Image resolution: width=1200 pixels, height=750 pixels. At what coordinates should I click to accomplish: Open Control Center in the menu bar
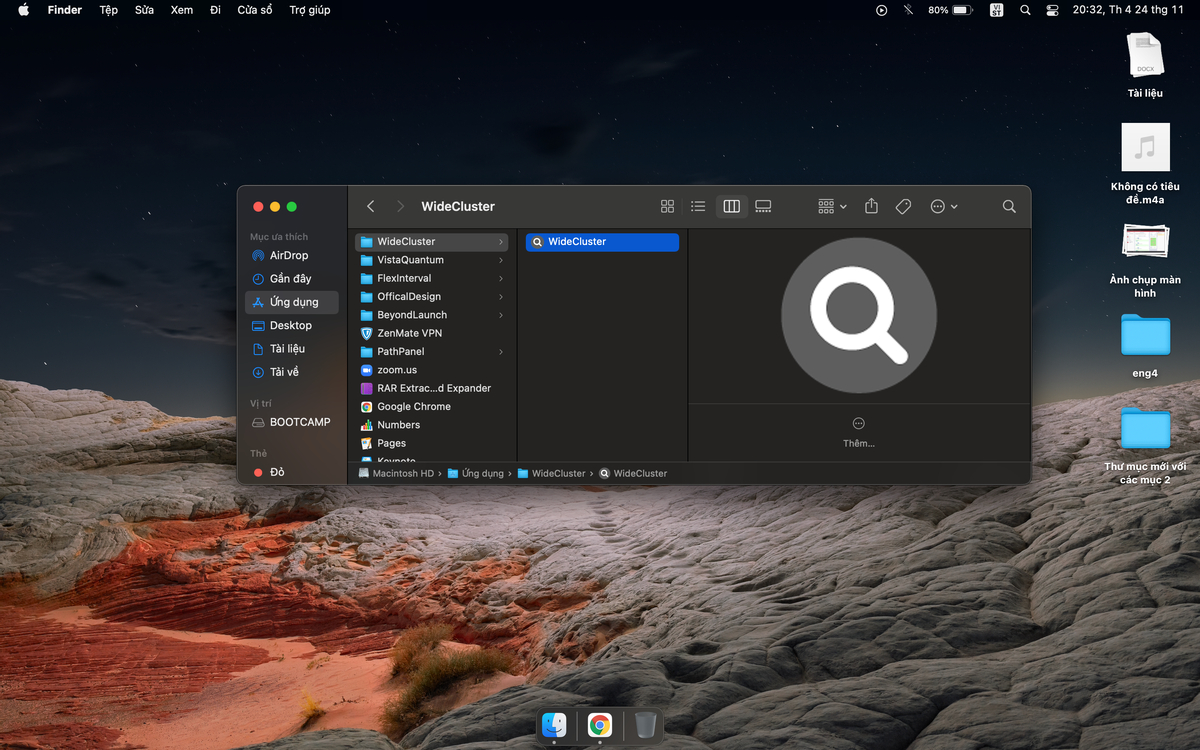click(x=1052, y=10)
